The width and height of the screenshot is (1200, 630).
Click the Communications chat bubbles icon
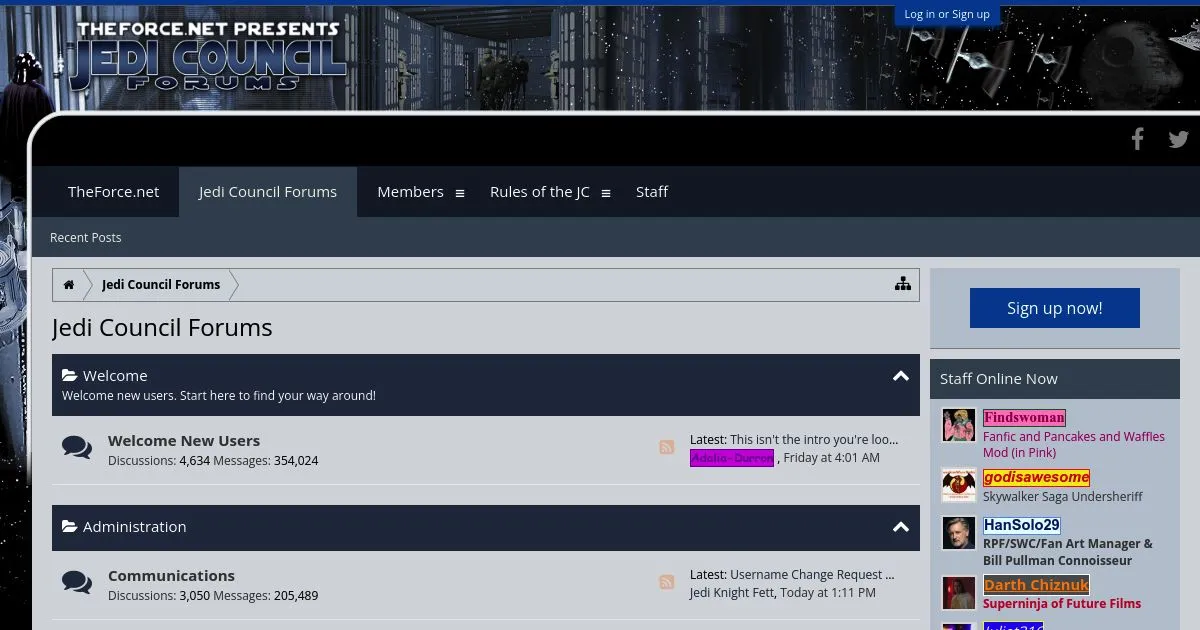click(x=77, y=582)
